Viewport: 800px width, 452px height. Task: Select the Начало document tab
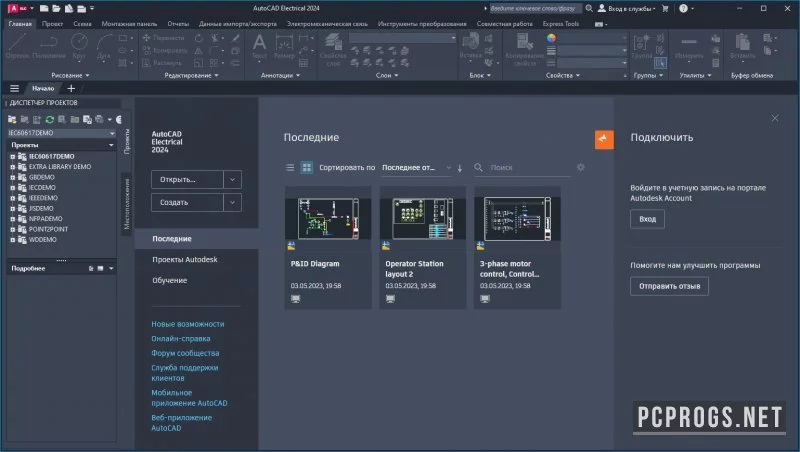[43, 88]
